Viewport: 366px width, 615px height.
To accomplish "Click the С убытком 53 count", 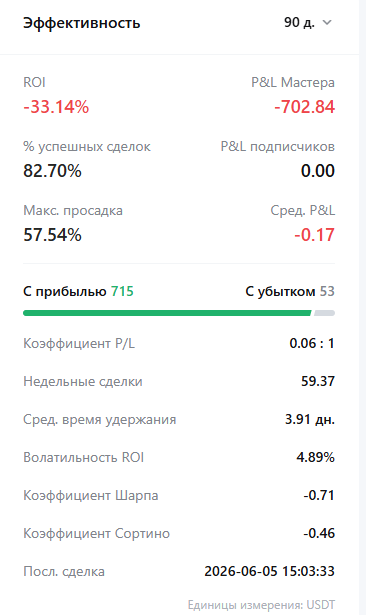I will coord(290,291).
